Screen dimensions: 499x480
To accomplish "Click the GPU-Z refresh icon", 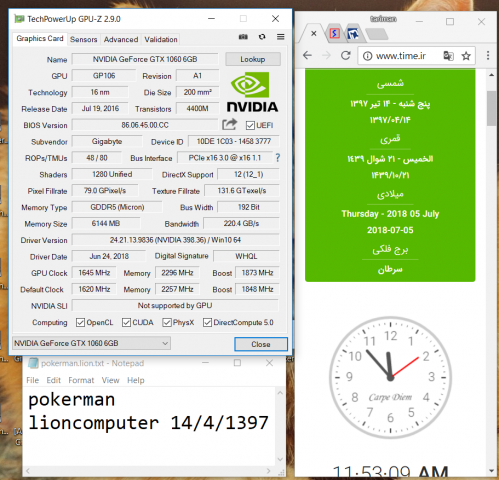I will coord(262,37).
